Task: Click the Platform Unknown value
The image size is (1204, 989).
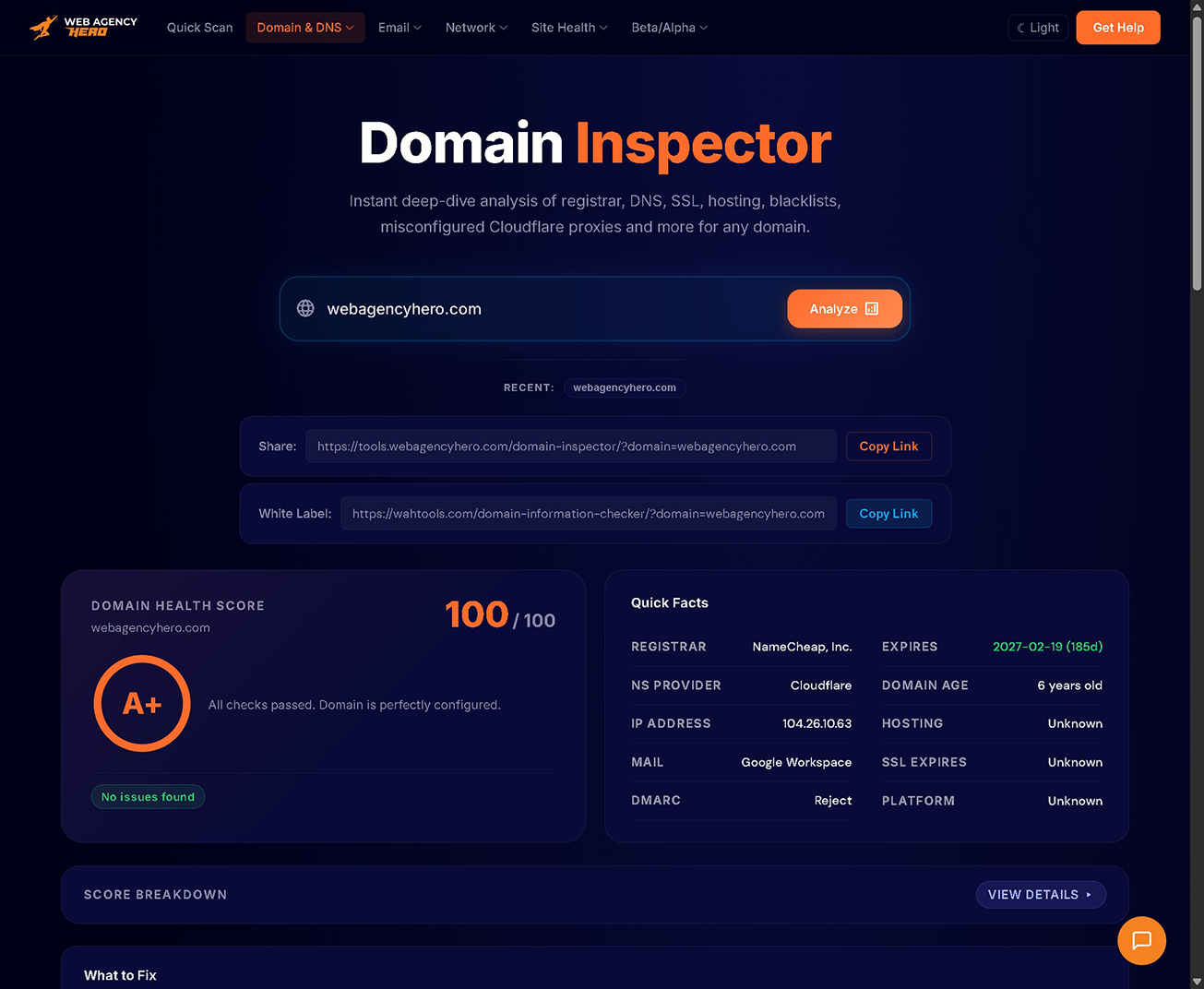Action: click(x=1075, y=801)
